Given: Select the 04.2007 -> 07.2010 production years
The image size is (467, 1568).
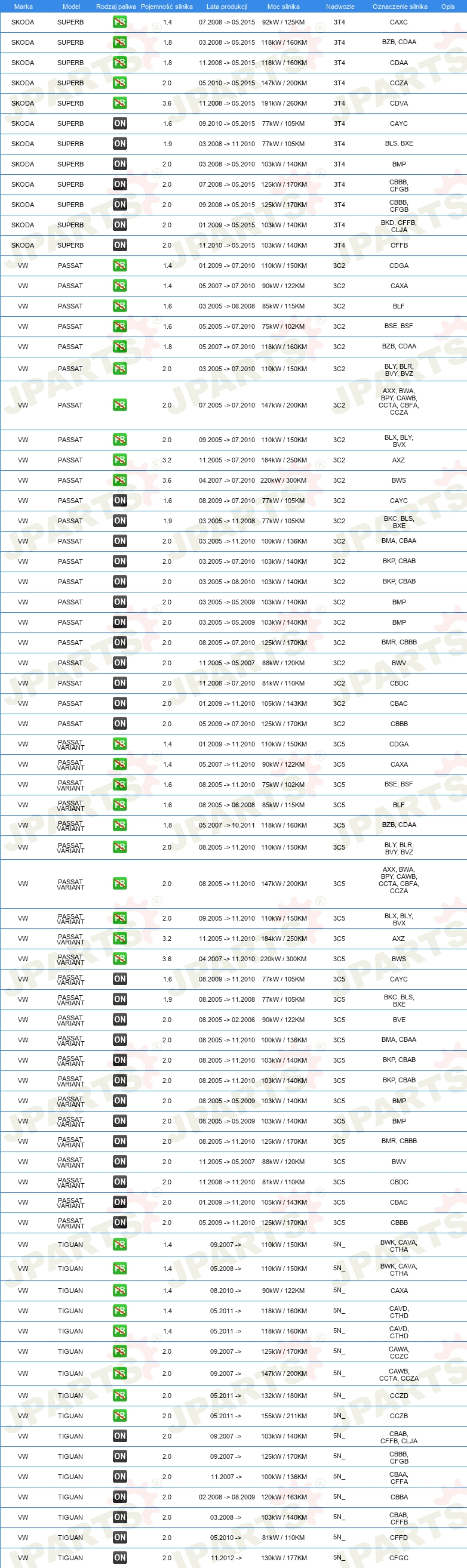Looking at the screenshot, I should pos(226,481).
